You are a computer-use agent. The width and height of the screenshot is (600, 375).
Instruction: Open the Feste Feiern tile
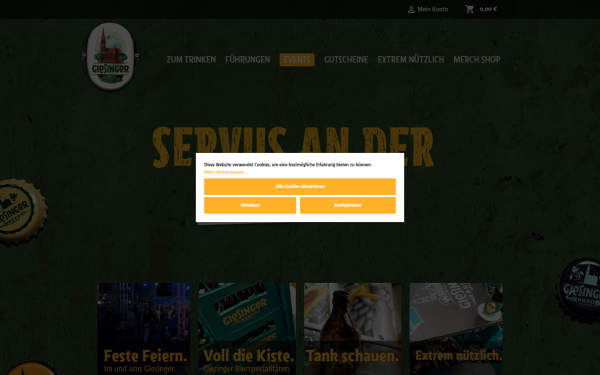coord(144,329)
